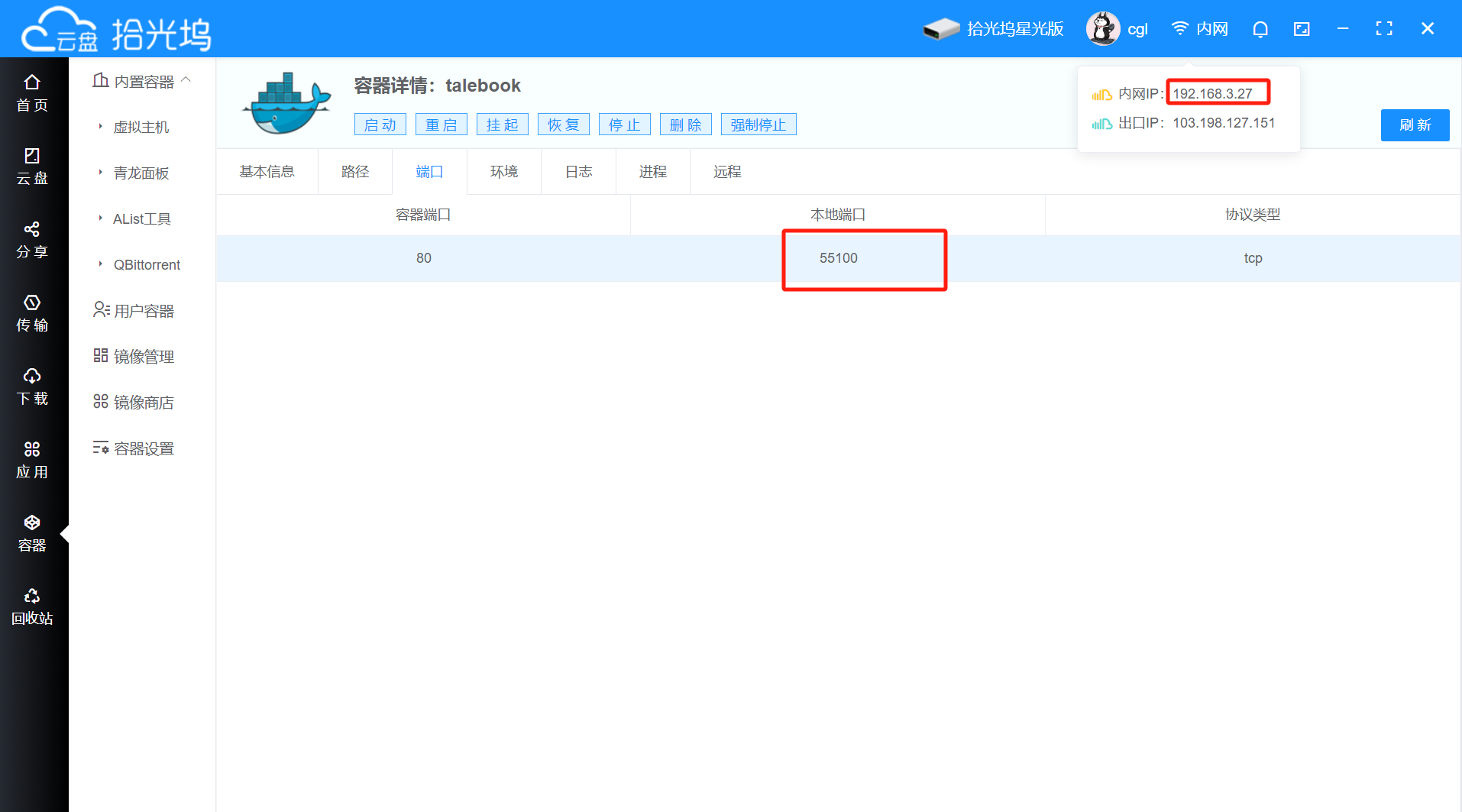Open the 分享 share section

pos(32,240)
